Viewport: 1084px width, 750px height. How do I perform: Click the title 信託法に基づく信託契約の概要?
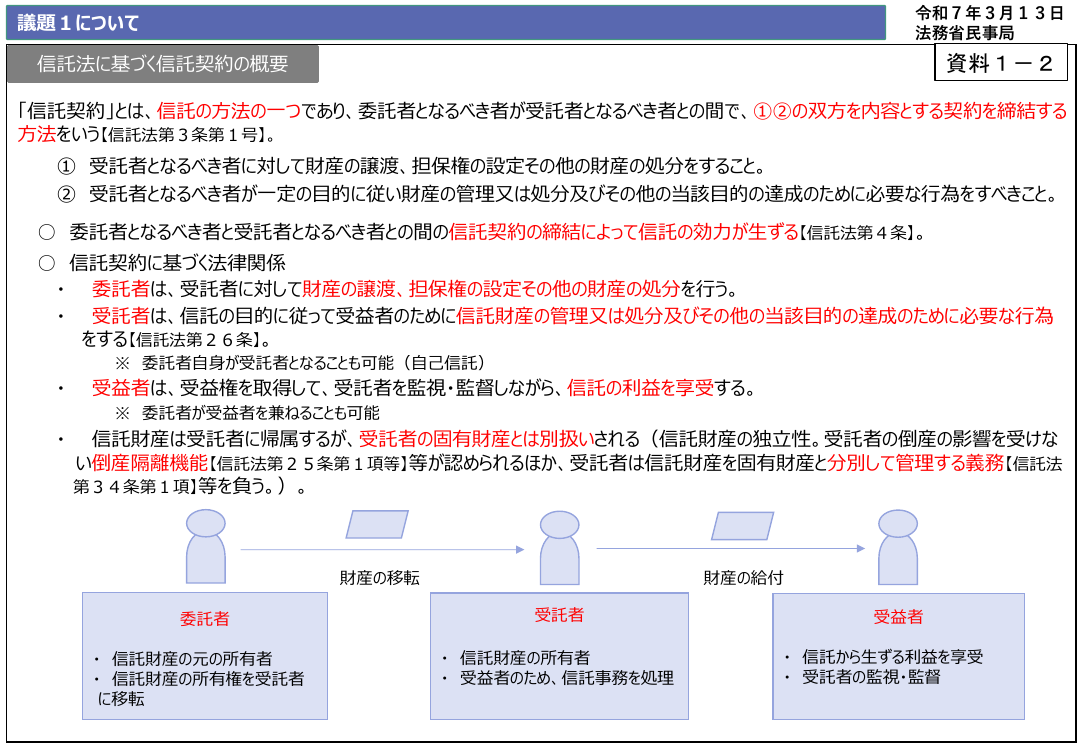(x=162, y=64)
